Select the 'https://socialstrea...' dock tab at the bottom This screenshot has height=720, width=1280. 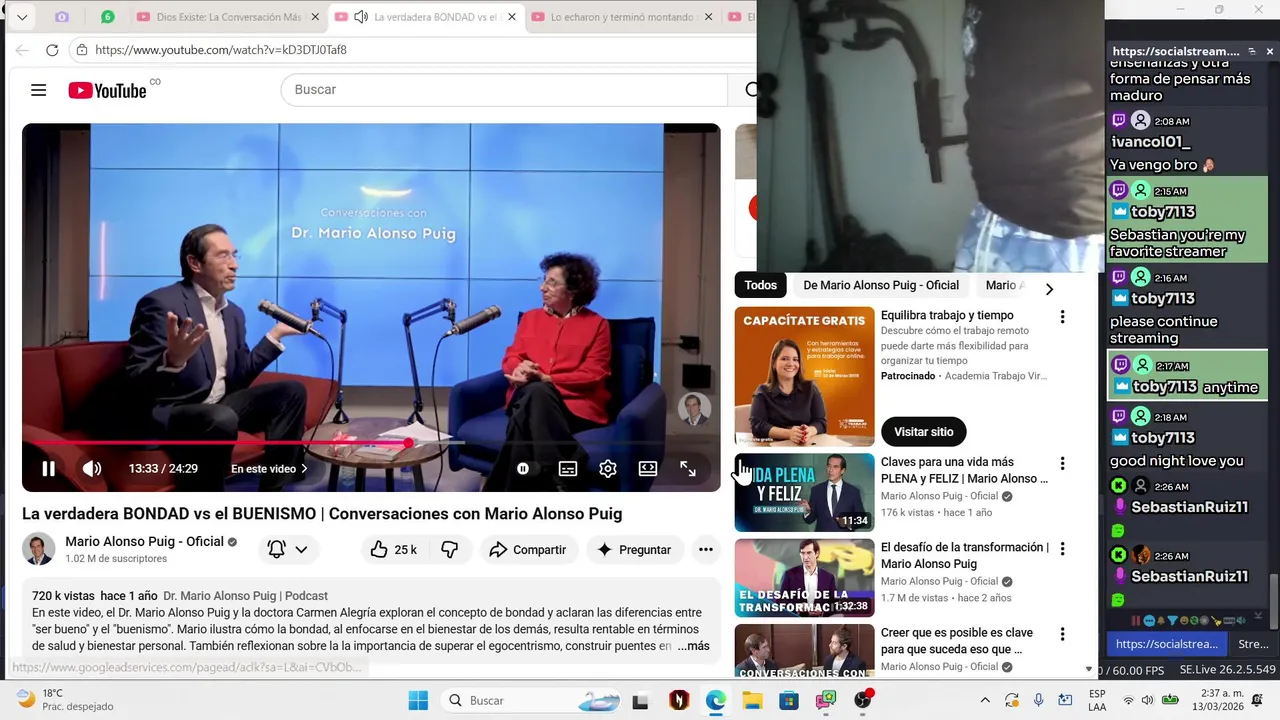1166,644
